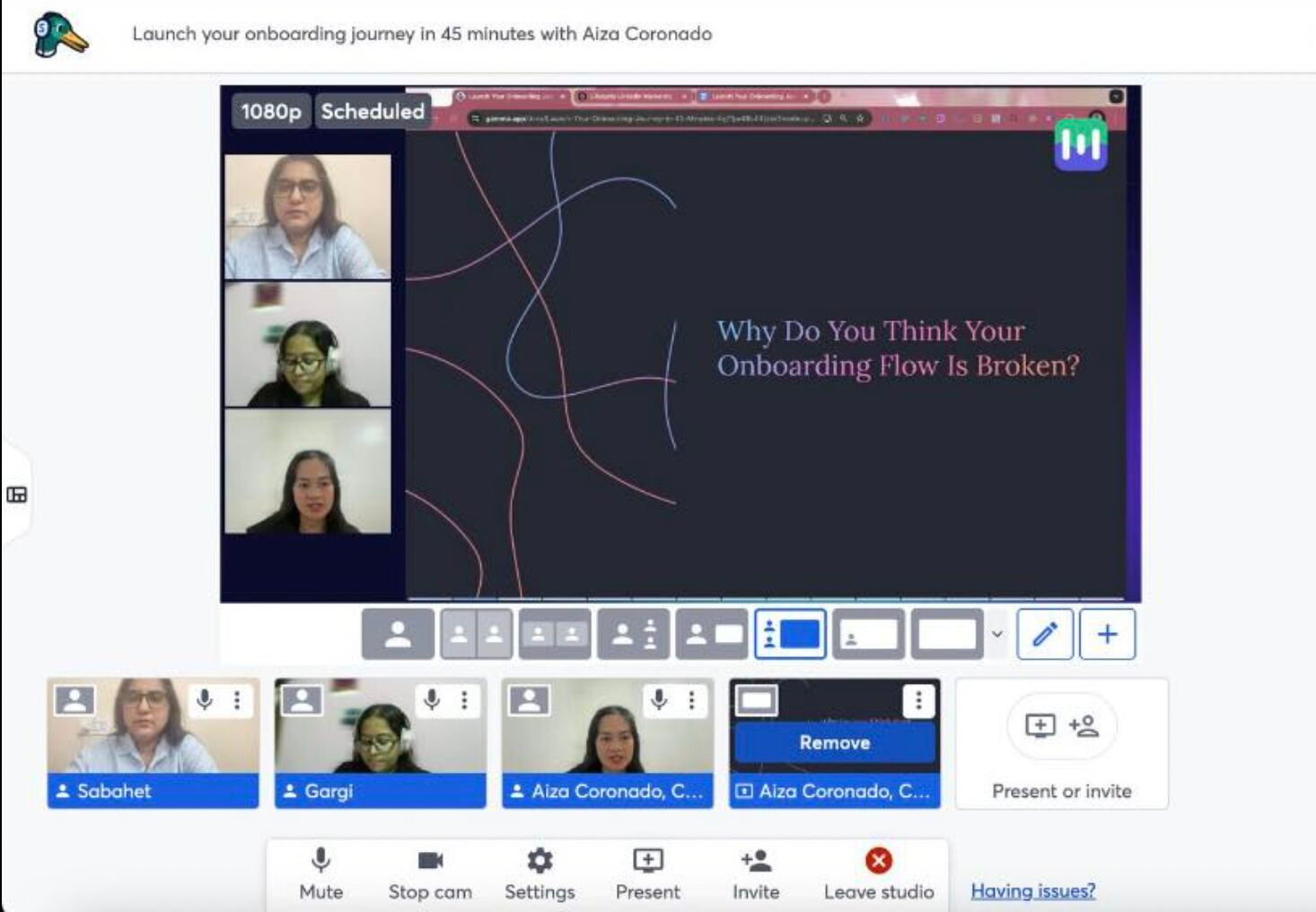Expand more layouts chevron
This screenshot has width=1316, height=912.
tap(996, 635)
